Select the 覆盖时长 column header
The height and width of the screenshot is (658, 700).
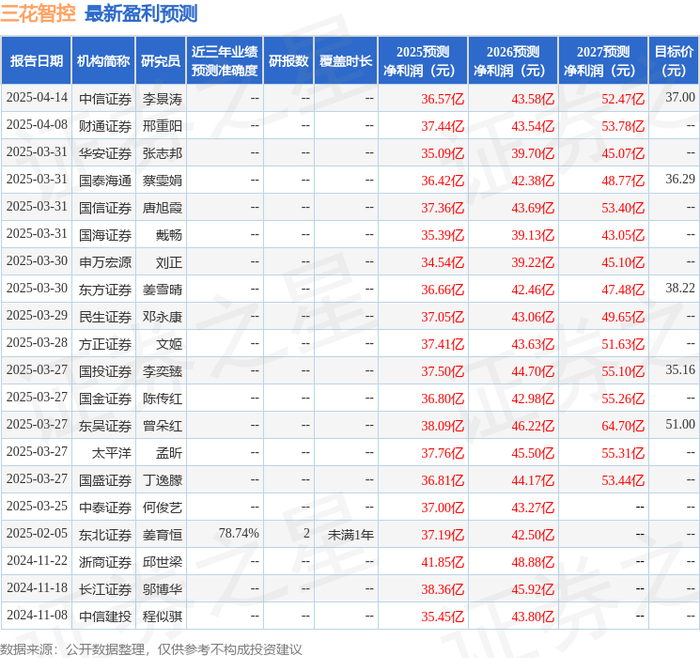pos(346,61)
